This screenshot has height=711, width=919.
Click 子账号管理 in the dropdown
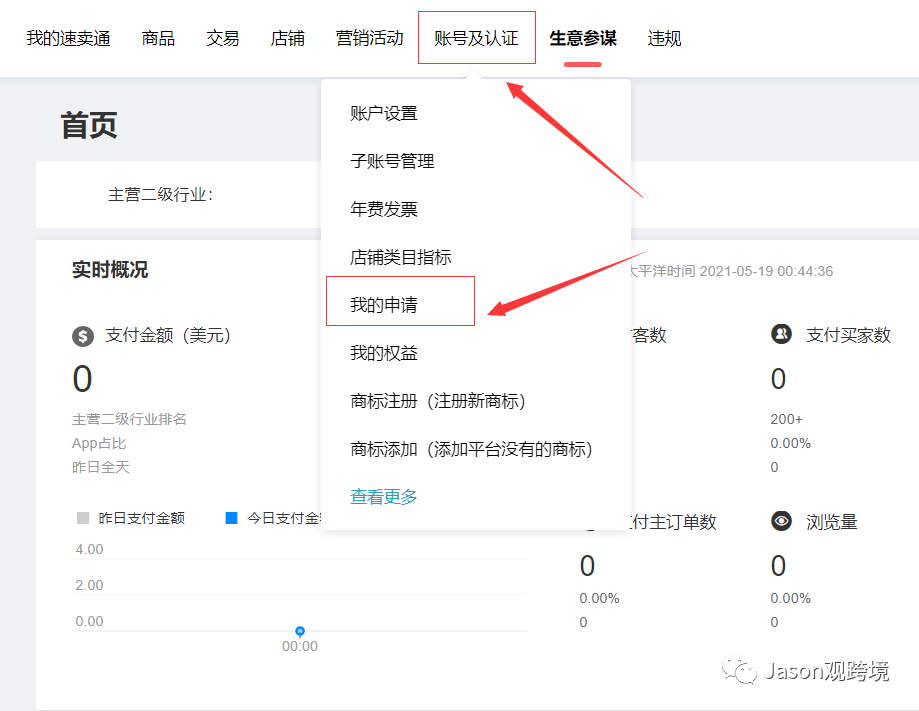click(x=391, y=161)
